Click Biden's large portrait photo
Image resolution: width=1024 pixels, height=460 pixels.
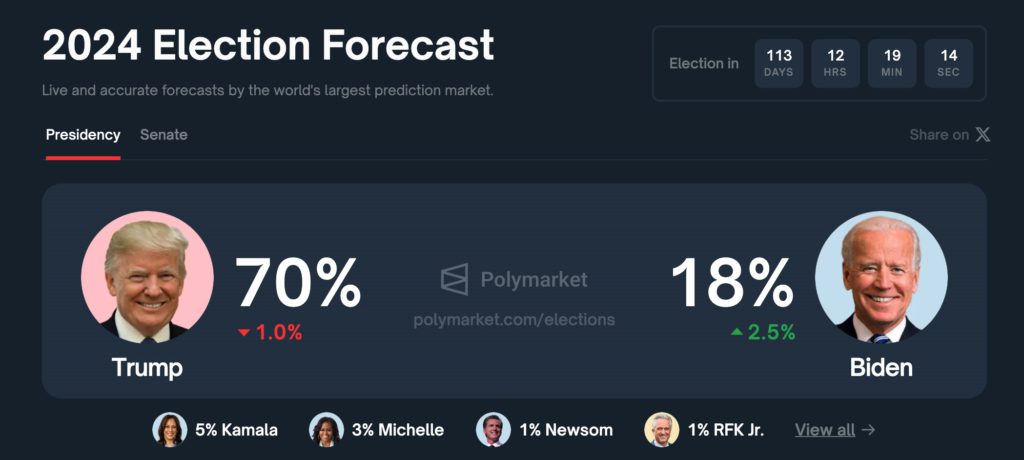tap(882, 277)
